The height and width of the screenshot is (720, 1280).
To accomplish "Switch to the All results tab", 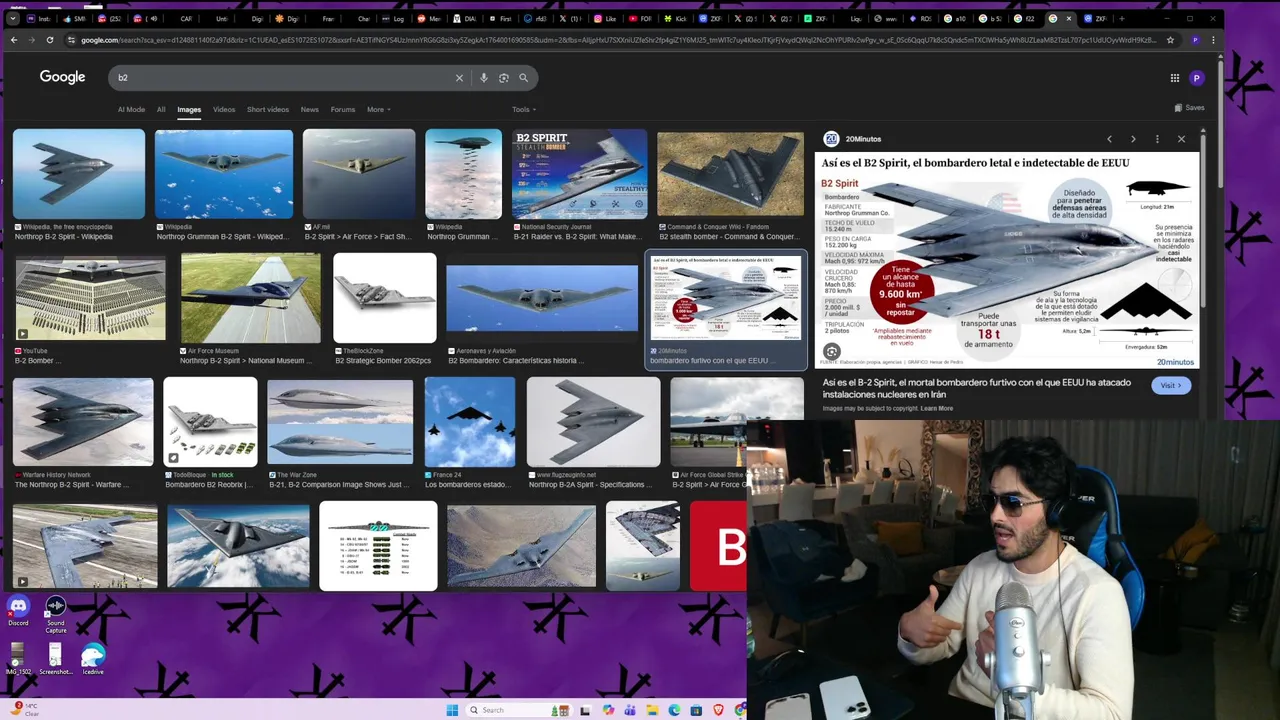I will point(161,109).
